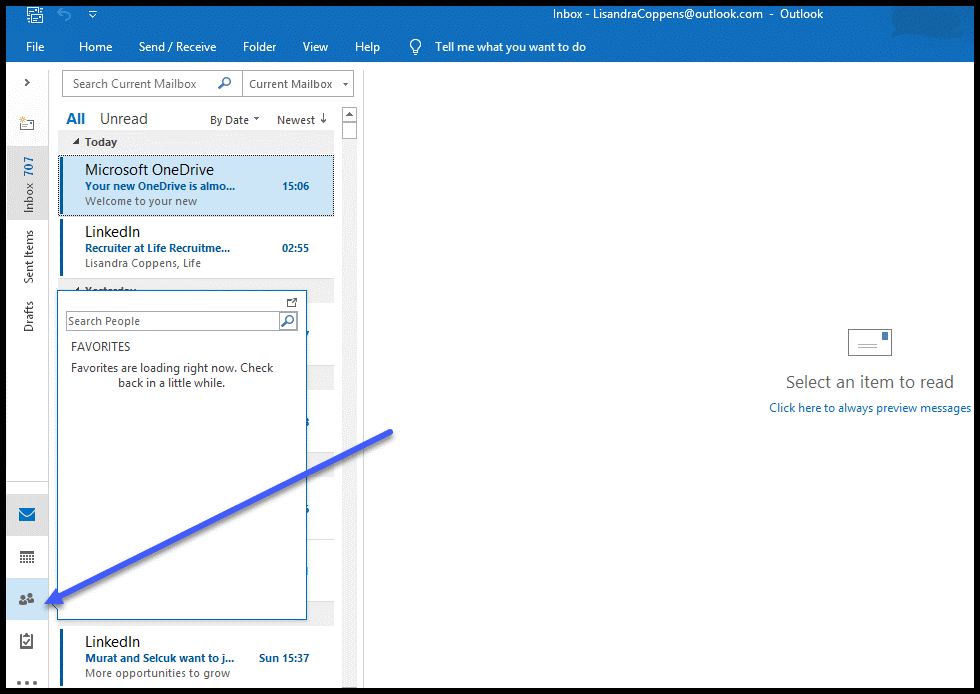Click the Tell me what you want to do box
980x694 pixels.
tap(510, 47)
